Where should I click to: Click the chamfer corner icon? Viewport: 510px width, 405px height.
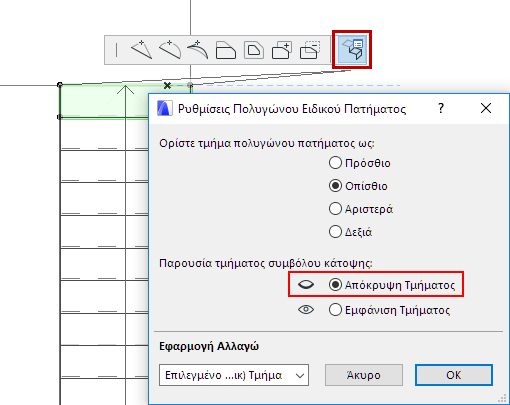[226, 50]
